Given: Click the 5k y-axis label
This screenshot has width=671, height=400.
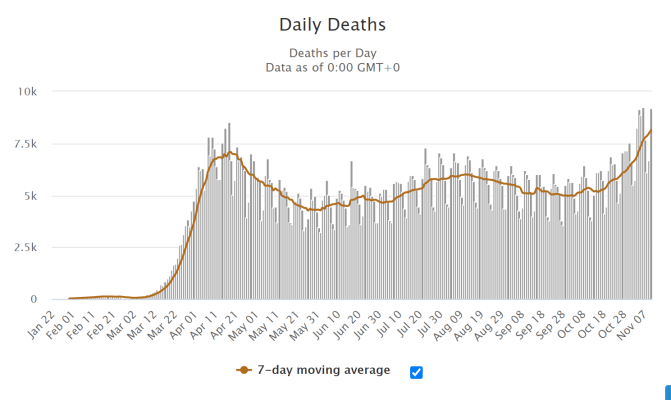Looking at the screenshot, I should (31, 195).
